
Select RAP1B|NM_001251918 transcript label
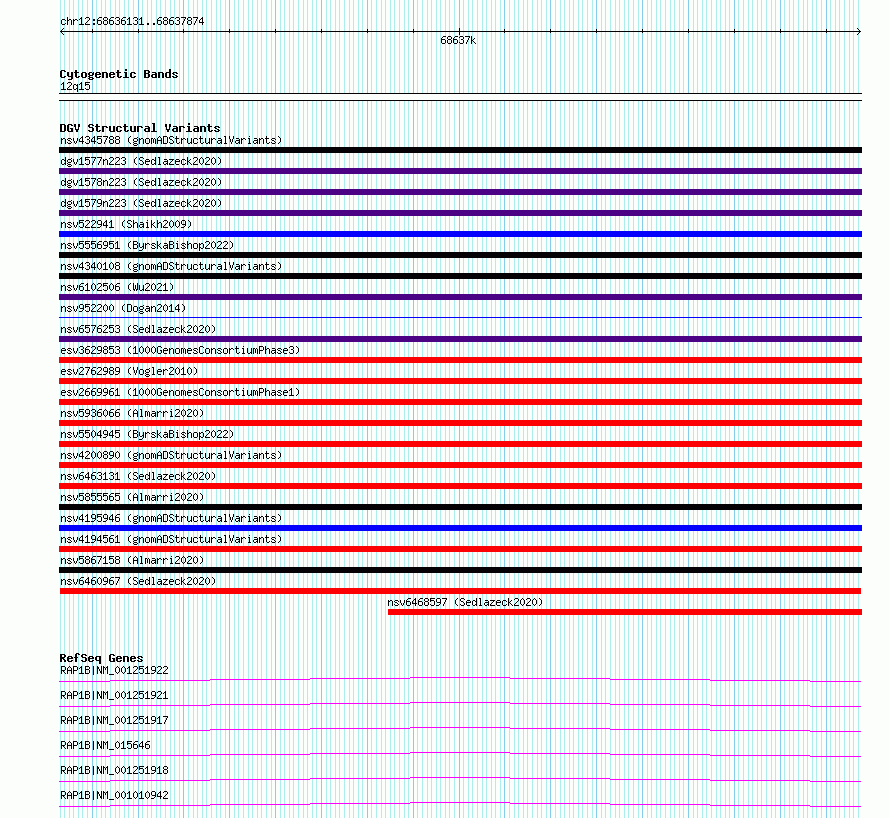pyautogui.click(x=114, y=770)
